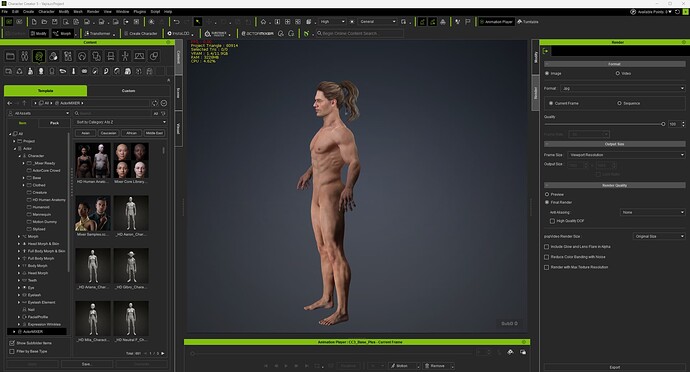Click the Turntable toolbar icon
The height and width of the screenshot is (372, 690).
pos(528,22)
